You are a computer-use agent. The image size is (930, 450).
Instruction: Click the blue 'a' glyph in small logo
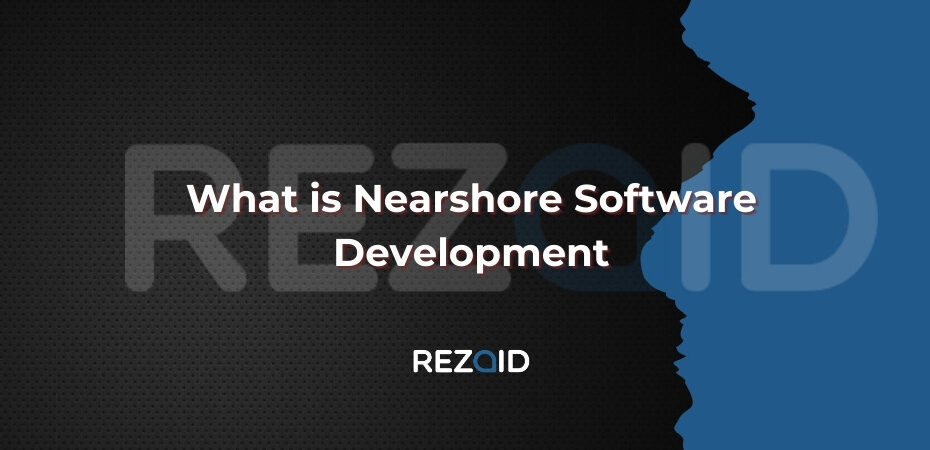pos(484,361)
